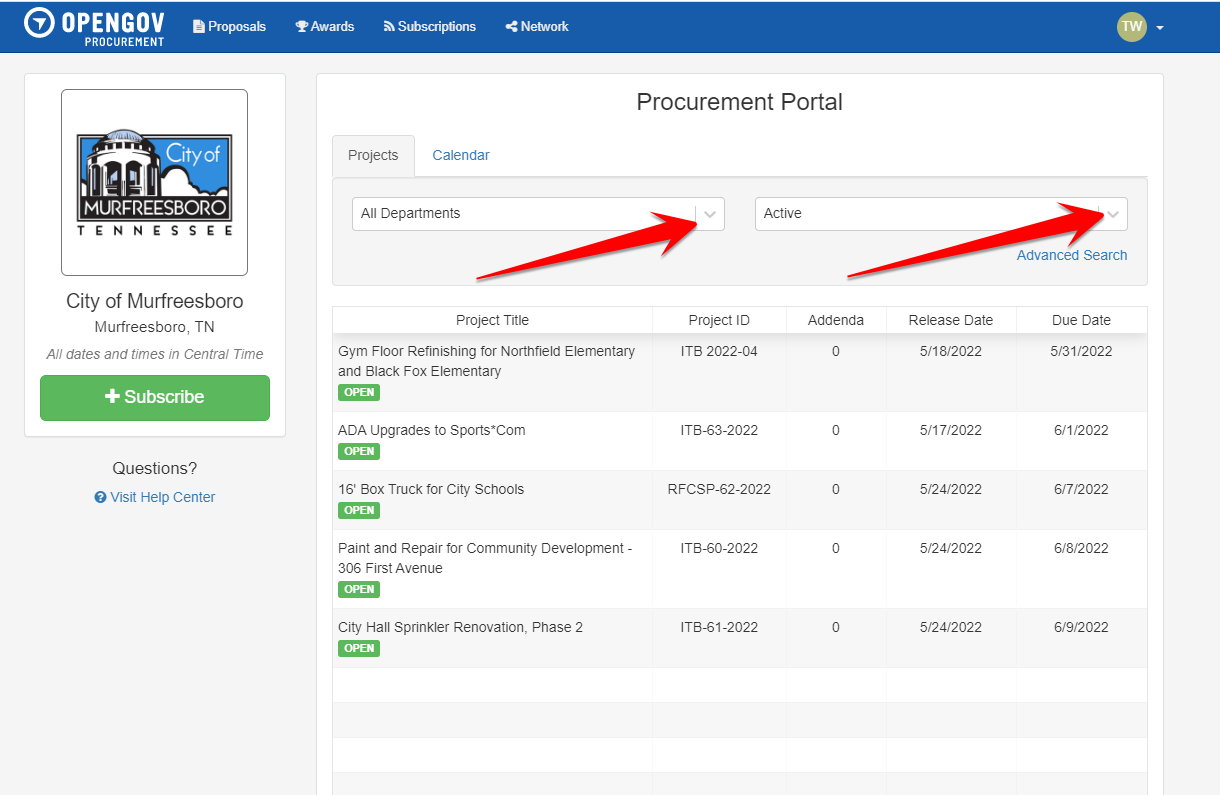Viewport: 1220px width, 795px height.
Task: Click the Proposals icon in the top navigation
Action: (199, 26)
